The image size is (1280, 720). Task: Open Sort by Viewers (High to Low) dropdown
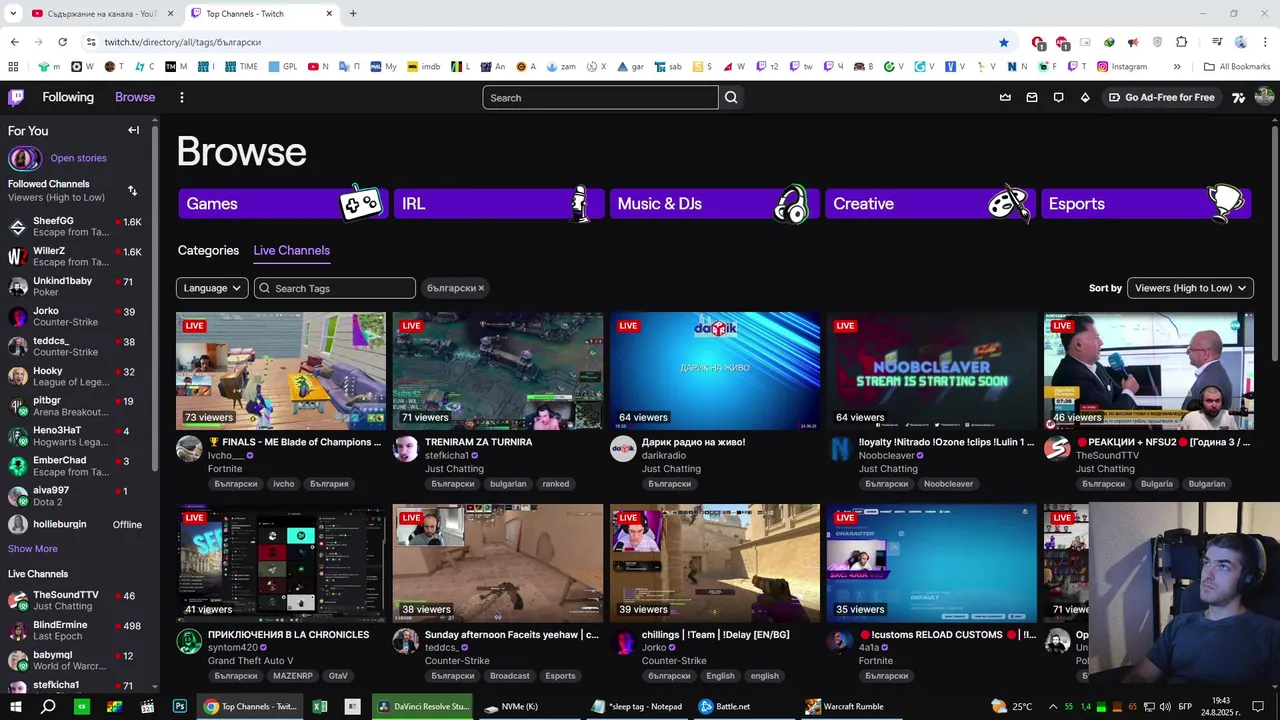coord(1190,288)
